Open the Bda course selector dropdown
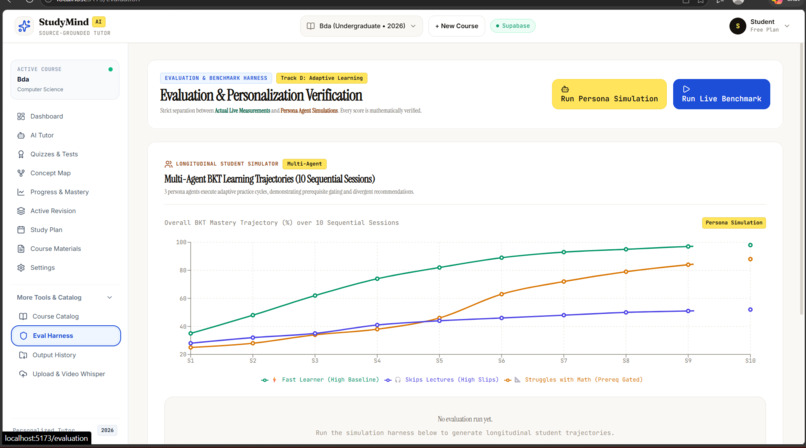Viewport: 806px width, 448px height. [x=361, y=26]
